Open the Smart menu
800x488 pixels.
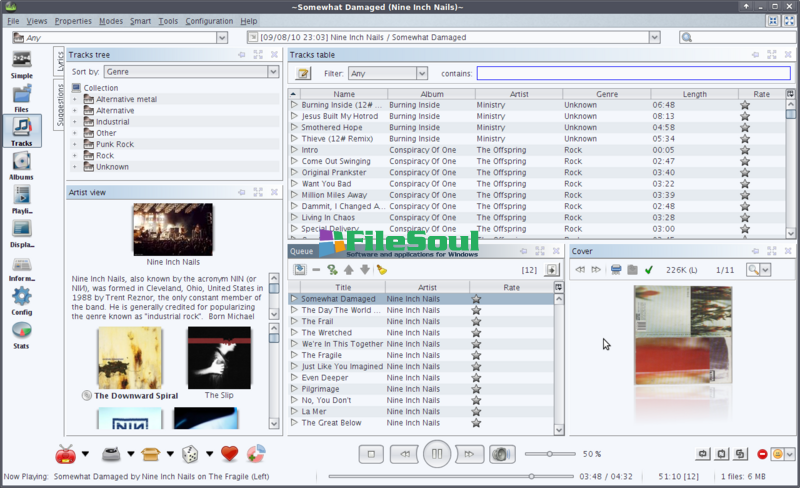tap(140, 21)
